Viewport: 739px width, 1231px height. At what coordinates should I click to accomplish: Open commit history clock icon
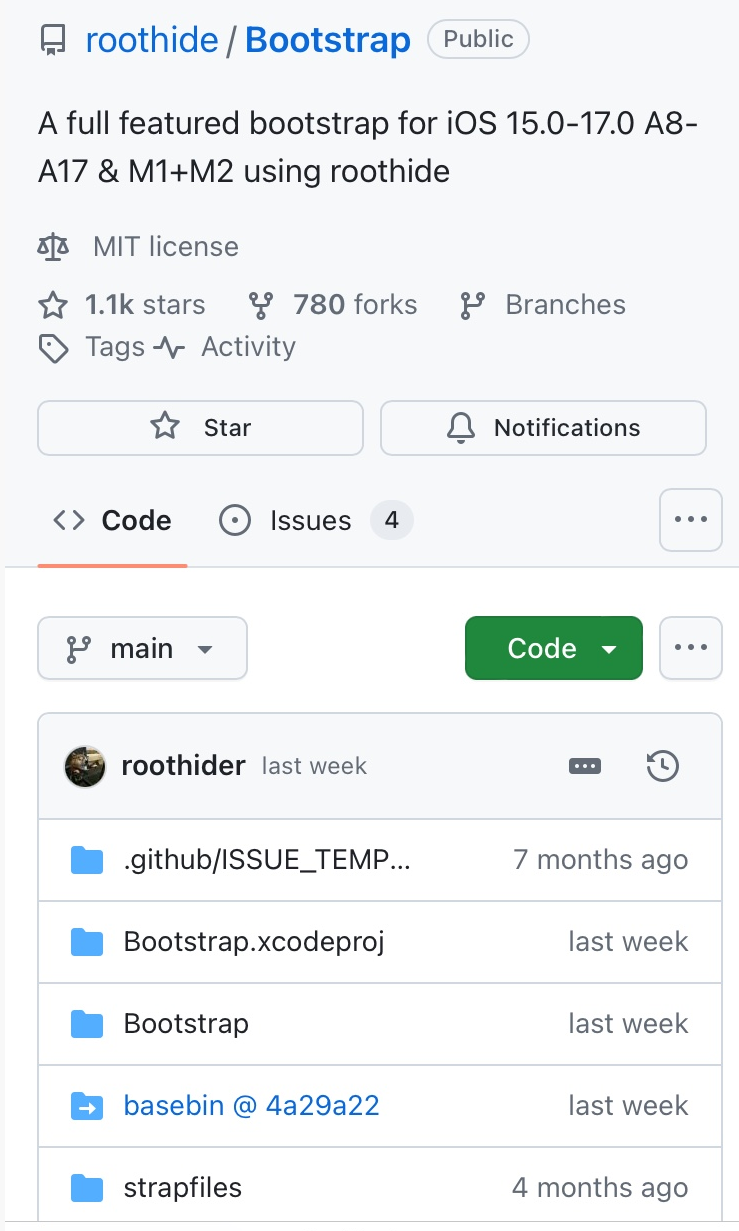663,767
